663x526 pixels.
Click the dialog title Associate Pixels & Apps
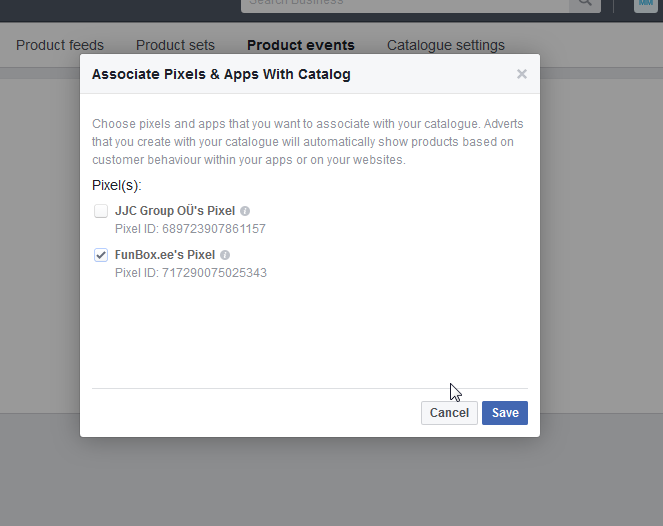(221, 74)
